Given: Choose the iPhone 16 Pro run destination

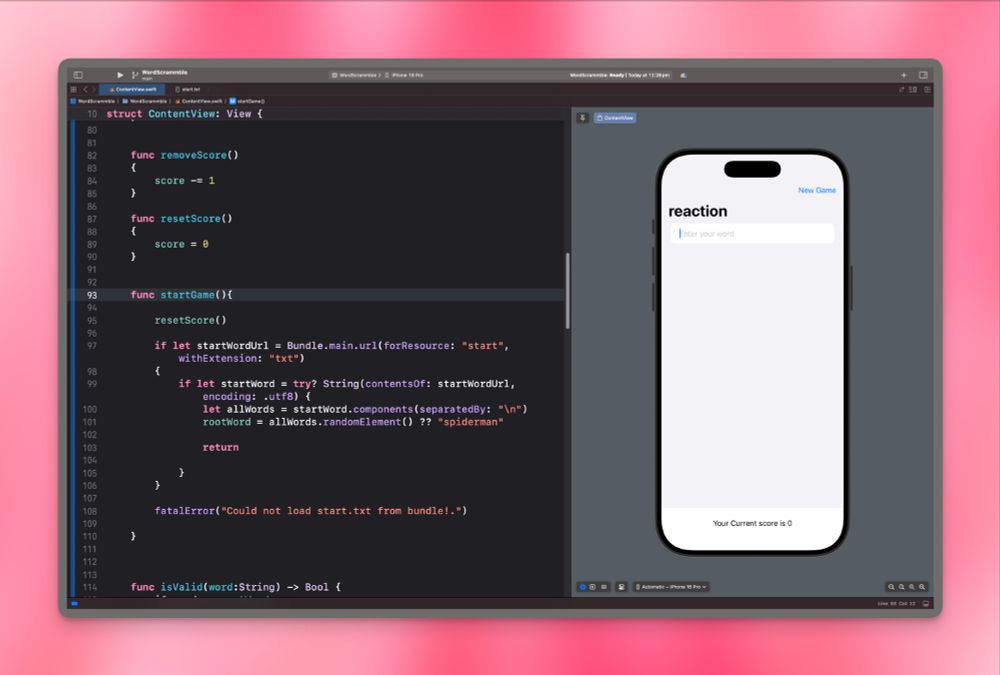Looking at the screenshot, I should tap(405, 75).
